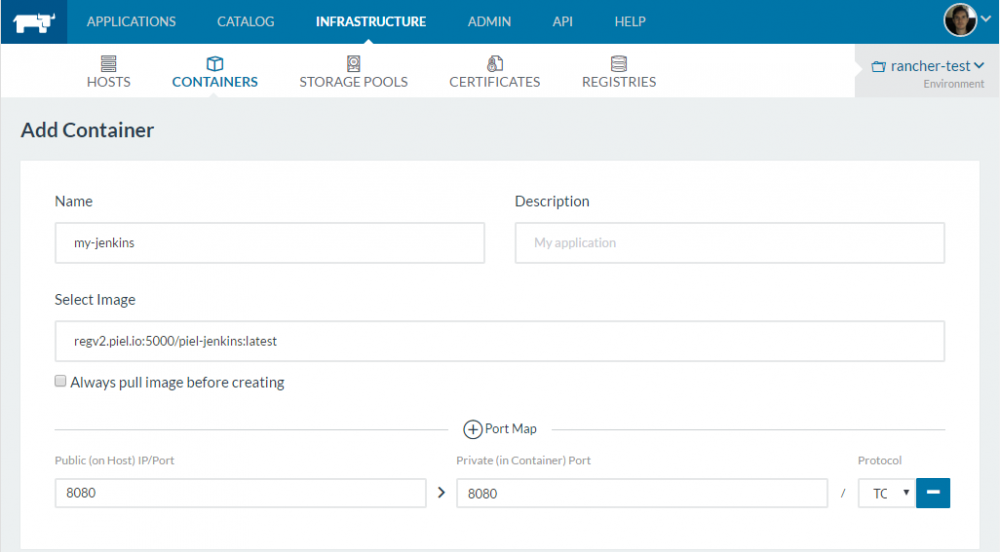The width and height of the screenshot is (1000, 552).
Task: Click the environment folder icon
Action: [x=879, y=66]
